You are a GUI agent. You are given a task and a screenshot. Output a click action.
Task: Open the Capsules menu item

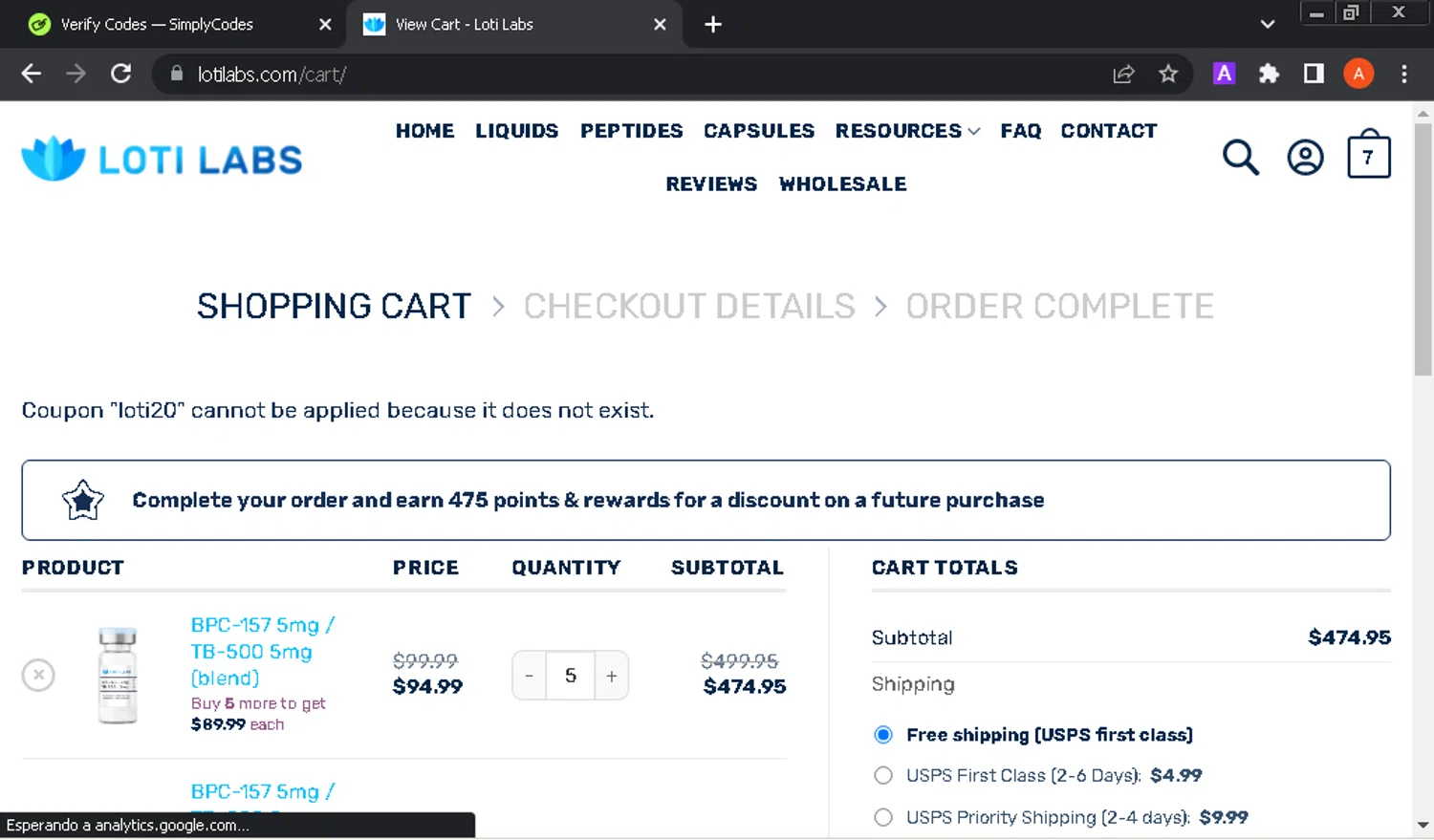759,131
